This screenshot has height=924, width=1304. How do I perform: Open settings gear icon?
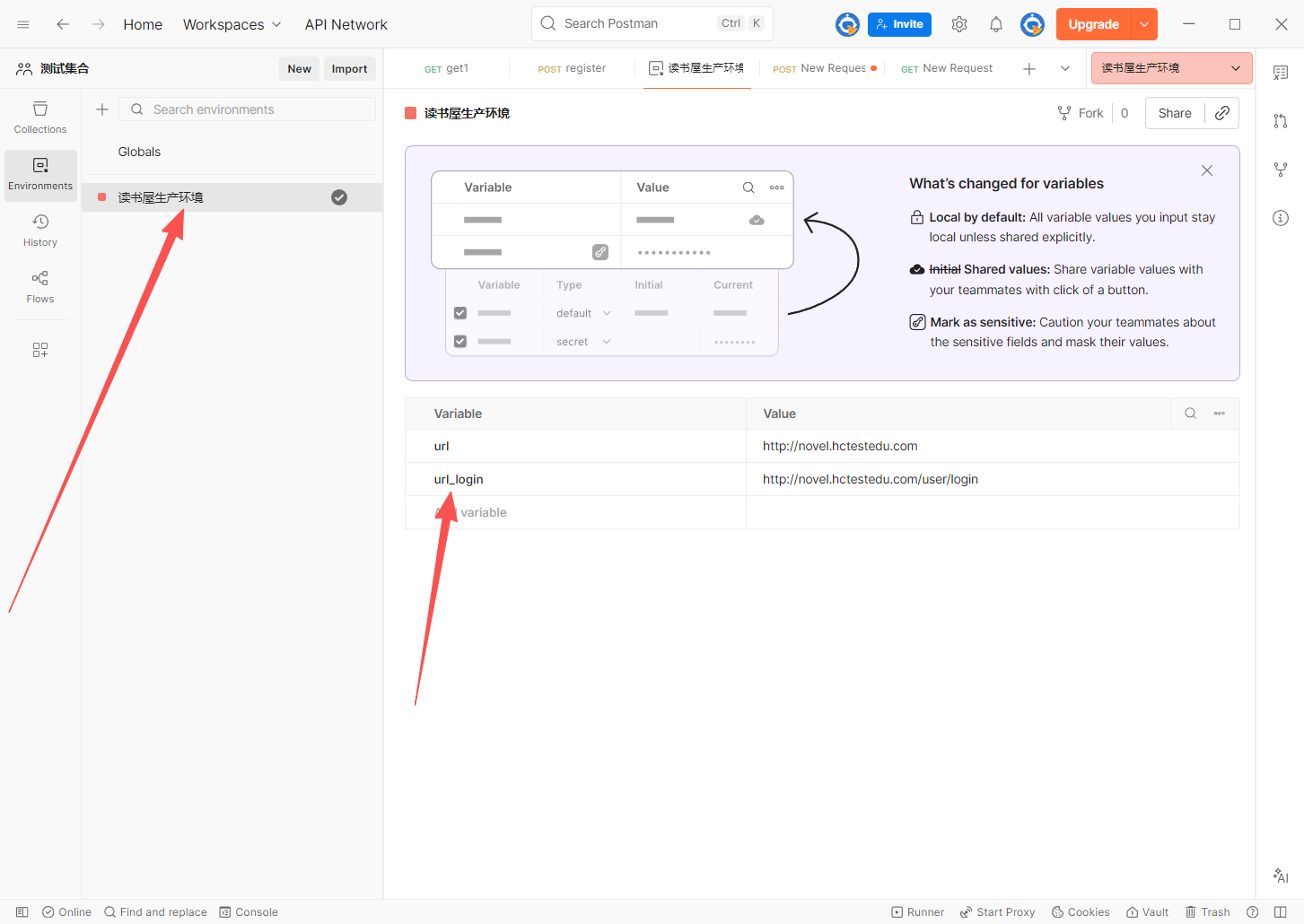[959, 24]
